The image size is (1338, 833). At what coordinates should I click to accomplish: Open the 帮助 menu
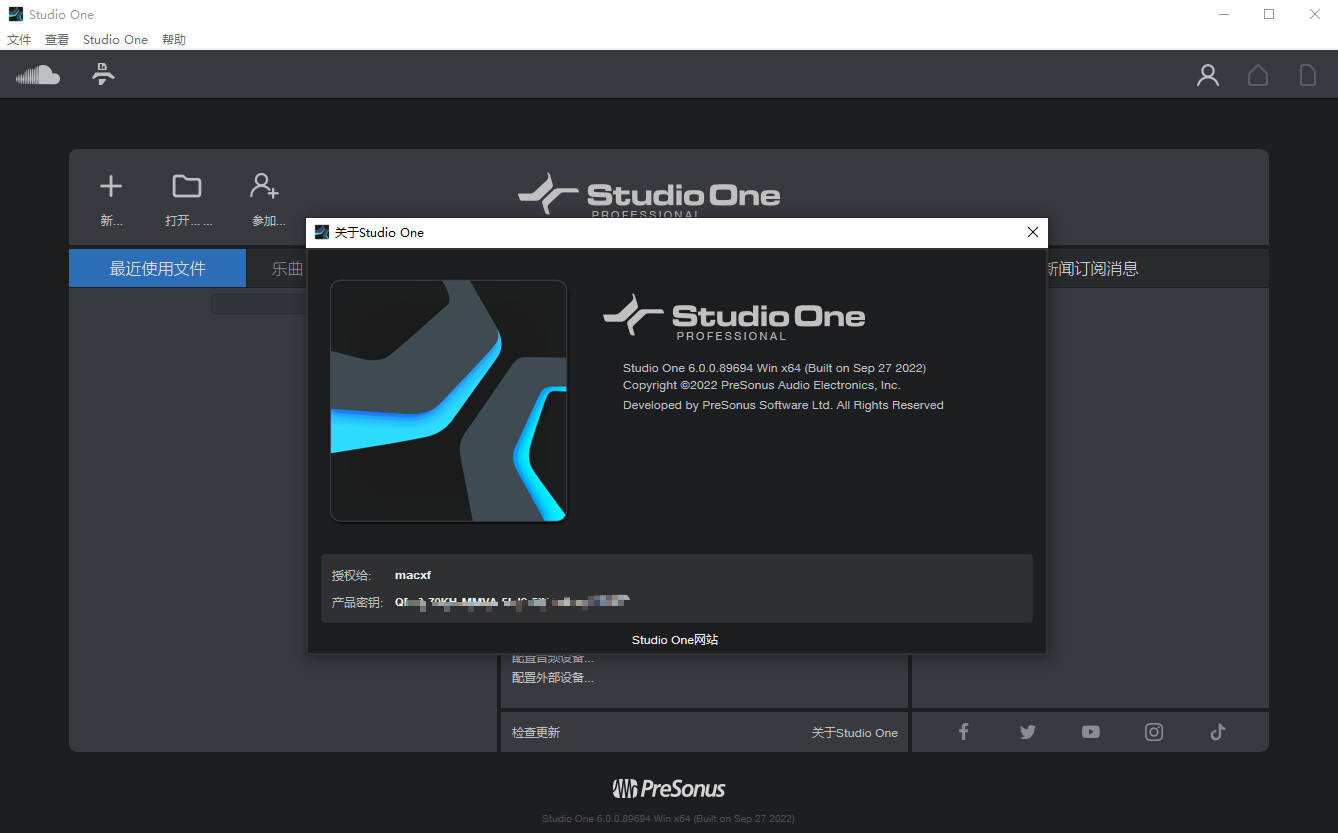click(x=174, y=39)
